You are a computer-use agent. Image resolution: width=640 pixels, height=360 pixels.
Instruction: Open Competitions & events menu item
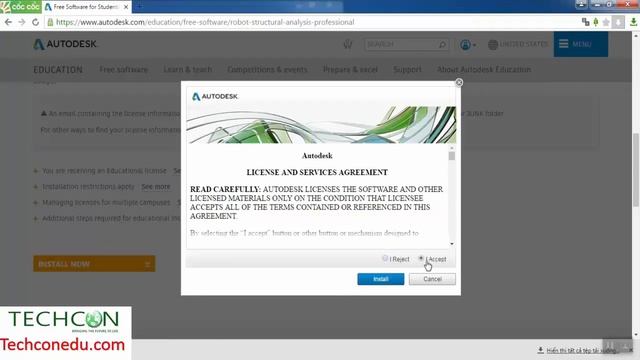click(267, 69)
